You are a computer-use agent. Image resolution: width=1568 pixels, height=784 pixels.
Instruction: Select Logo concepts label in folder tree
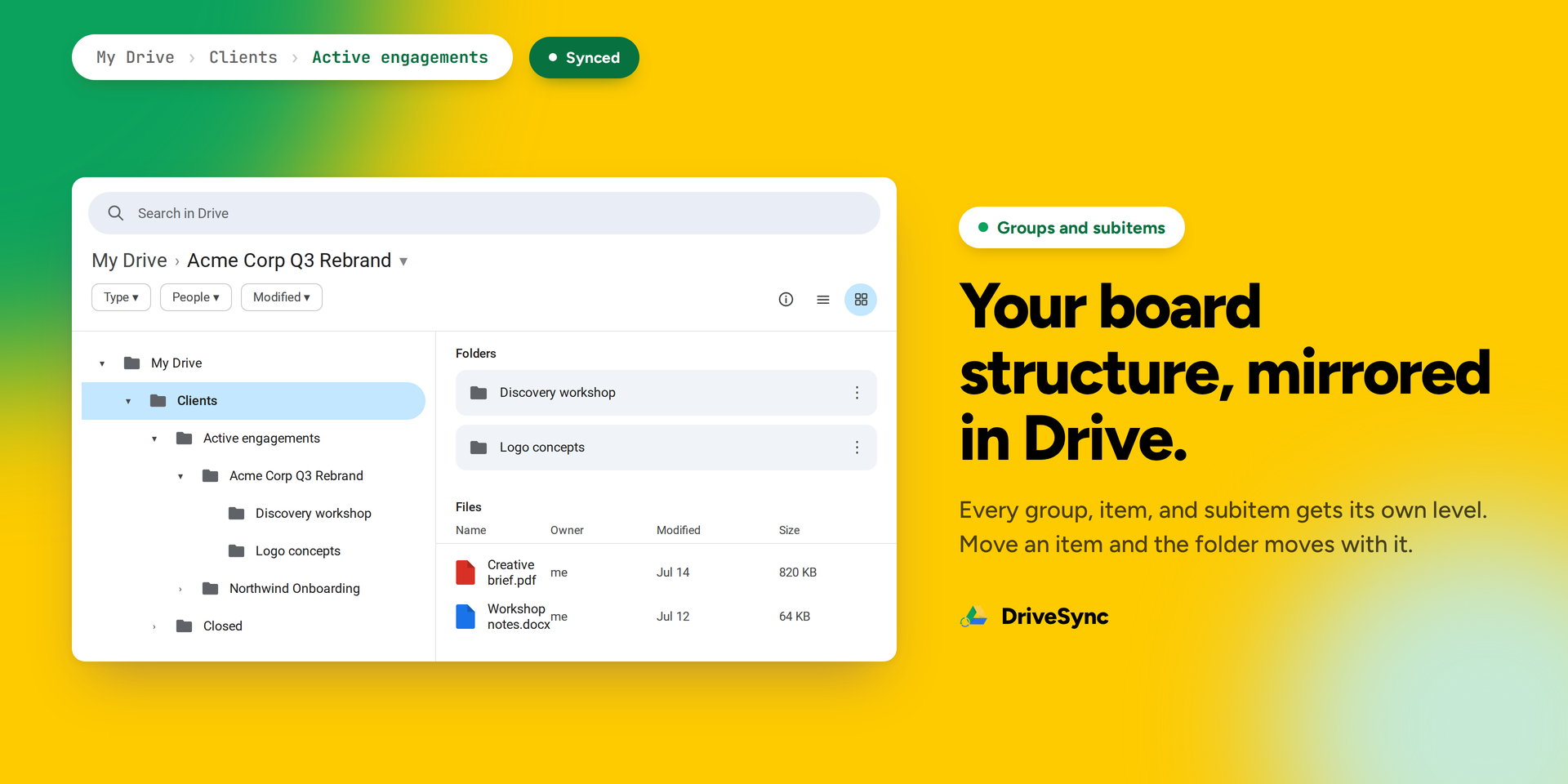tap(298, 550)
